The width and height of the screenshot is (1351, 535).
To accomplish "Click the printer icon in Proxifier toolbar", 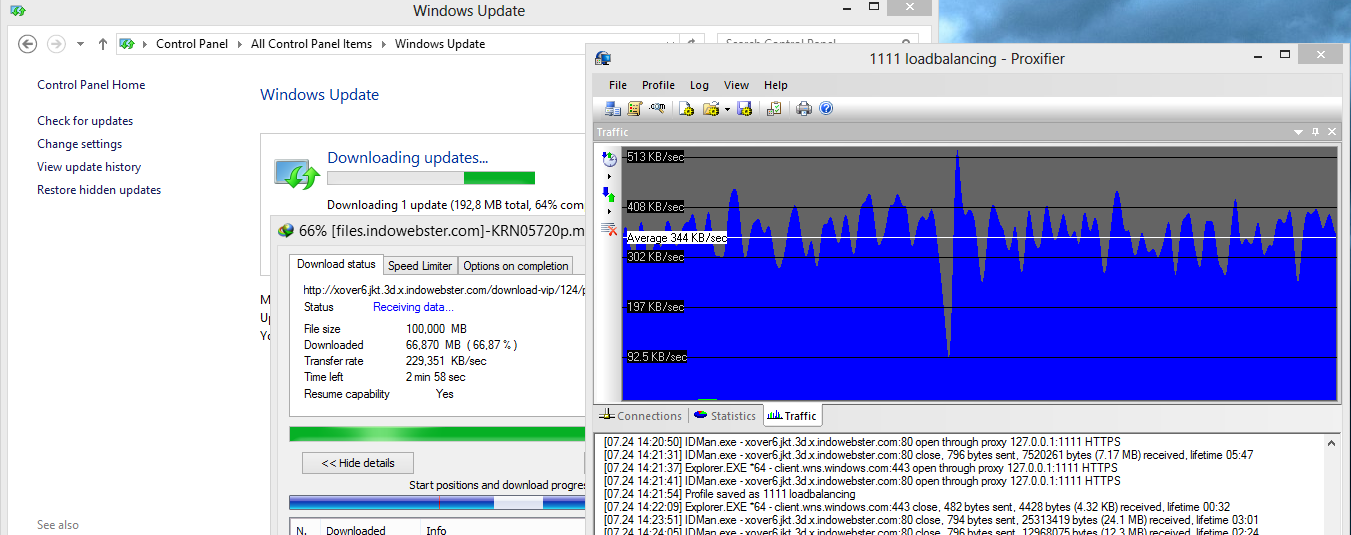I will (804, 108).
